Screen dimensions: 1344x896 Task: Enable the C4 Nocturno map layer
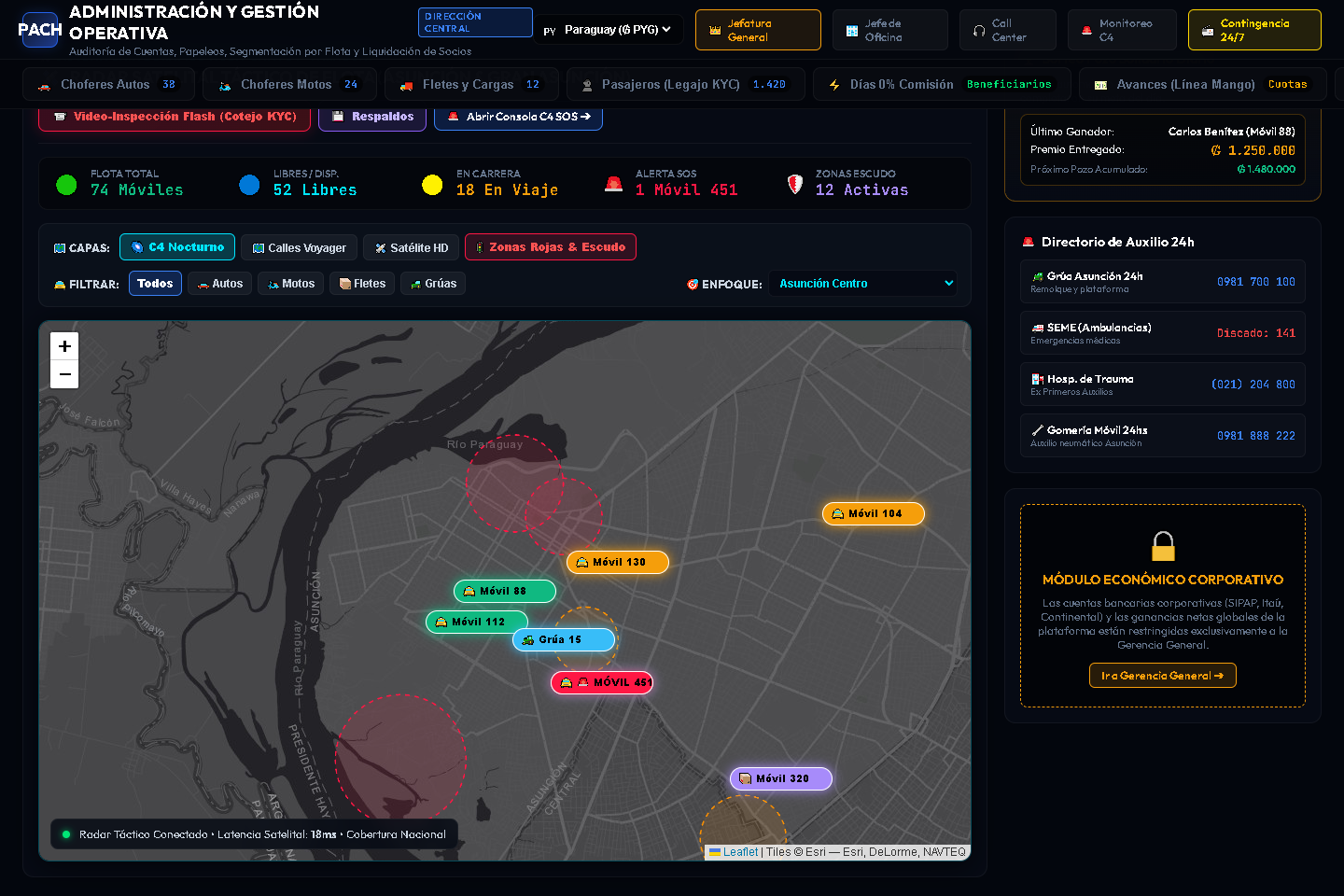coord(177,247)
